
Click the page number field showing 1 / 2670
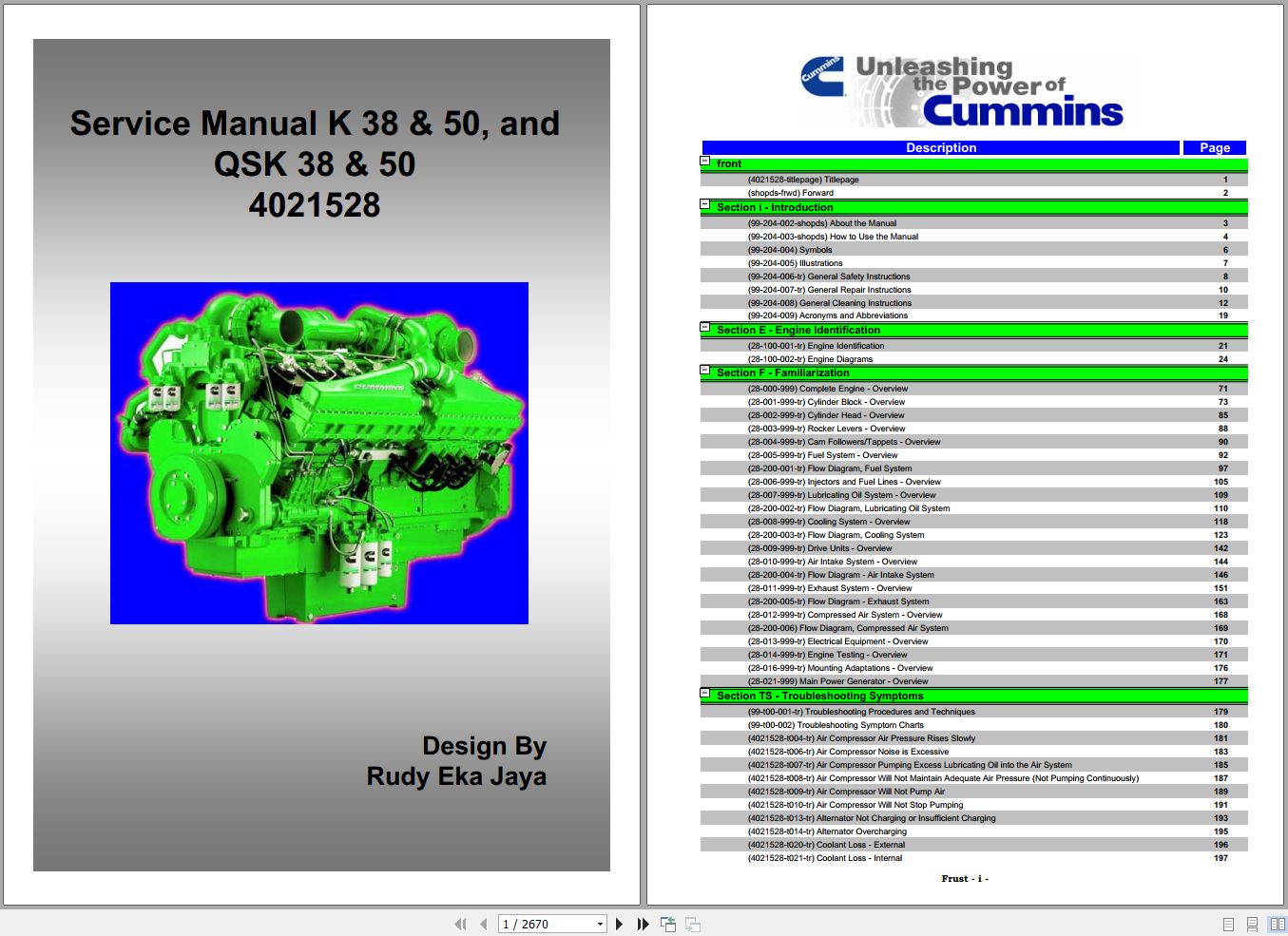pos(546,924)
